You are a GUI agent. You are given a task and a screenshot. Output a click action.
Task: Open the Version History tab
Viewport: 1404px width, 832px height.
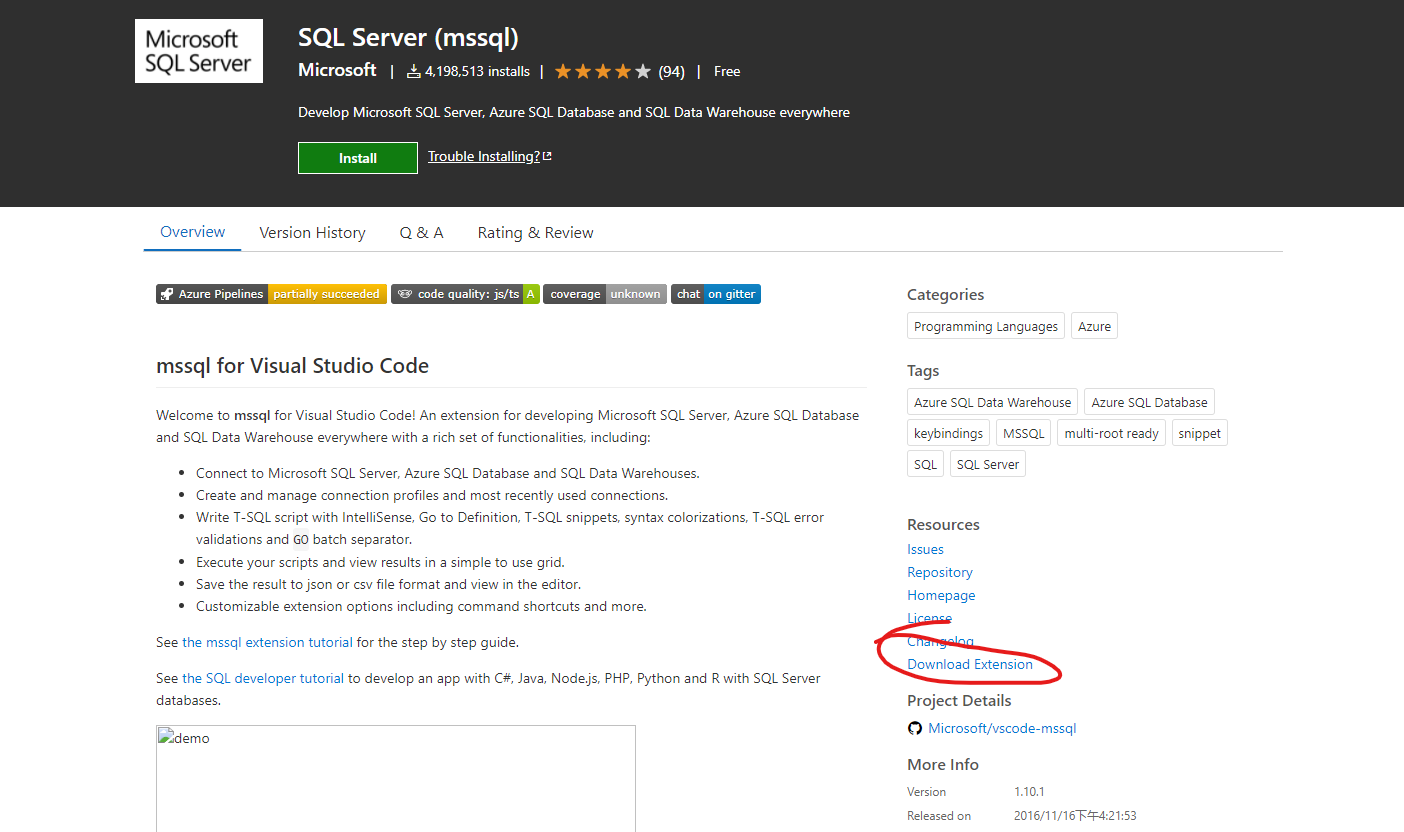(x=312, y=233)
